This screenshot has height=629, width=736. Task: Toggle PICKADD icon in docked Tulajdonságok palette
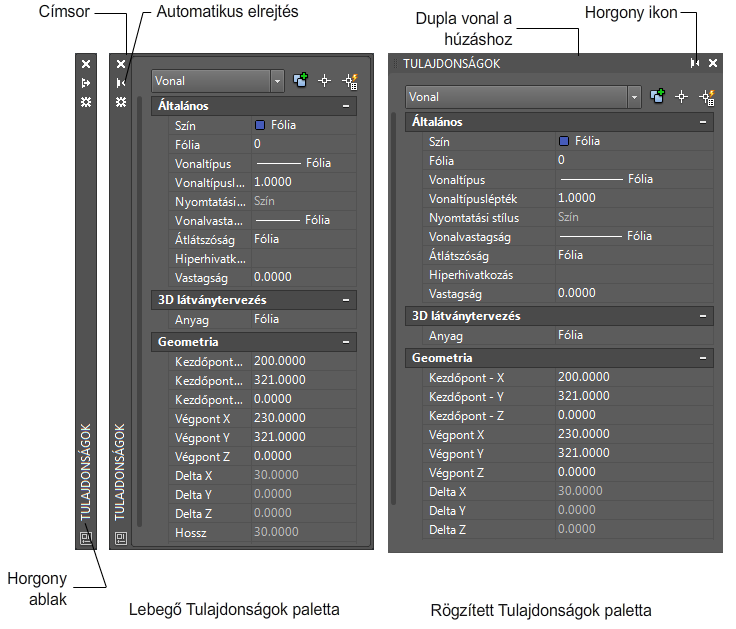(x=657, y=96)
